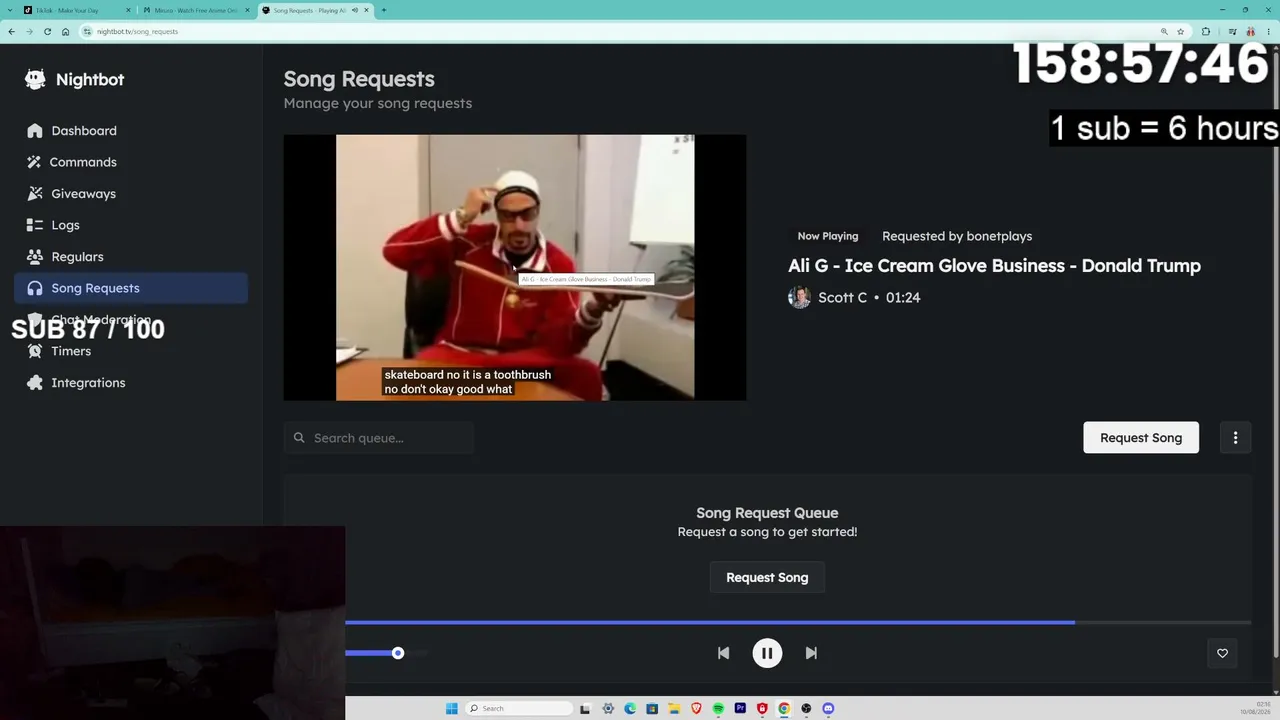This screenshot has width=1280, height=720.
Task: Skip to the next song
Action: pyautogui.click(x=811, y=653)
